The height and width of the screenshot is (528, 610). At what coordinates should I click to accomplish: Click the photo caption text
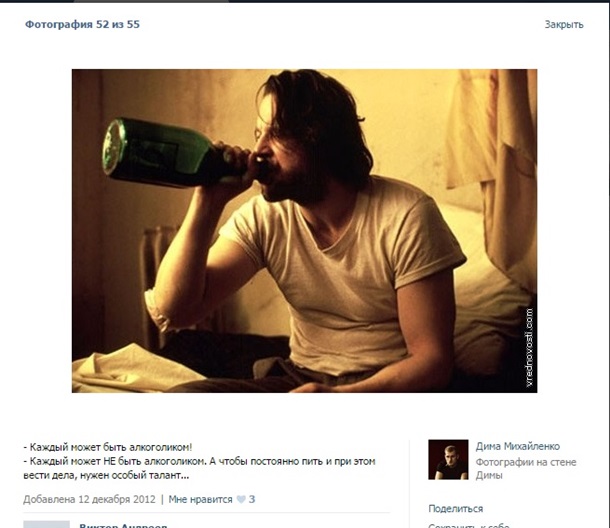[x=199, y=461]
